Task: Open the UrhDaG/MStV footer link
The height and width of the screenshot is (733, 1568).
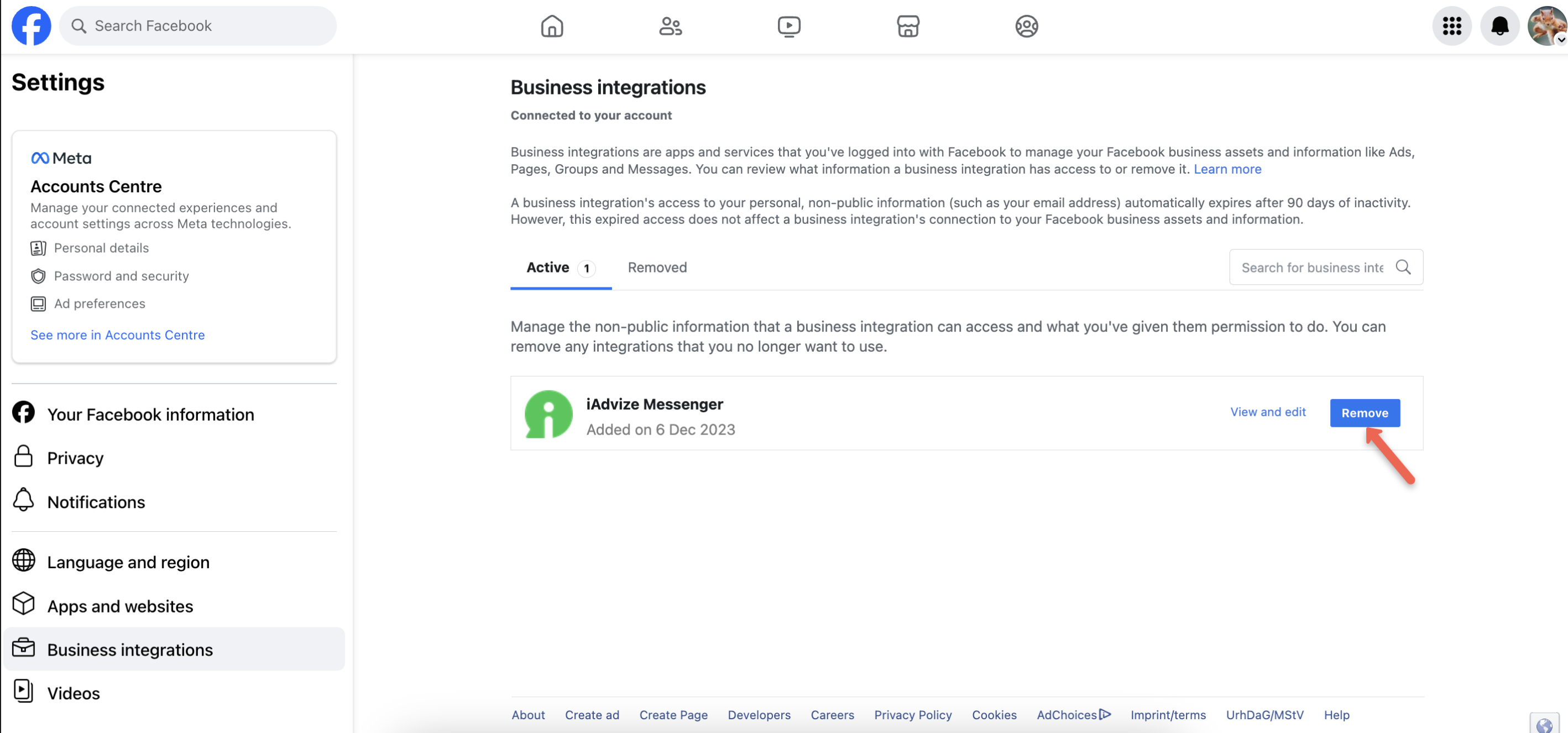Action: click(1264, 715)
